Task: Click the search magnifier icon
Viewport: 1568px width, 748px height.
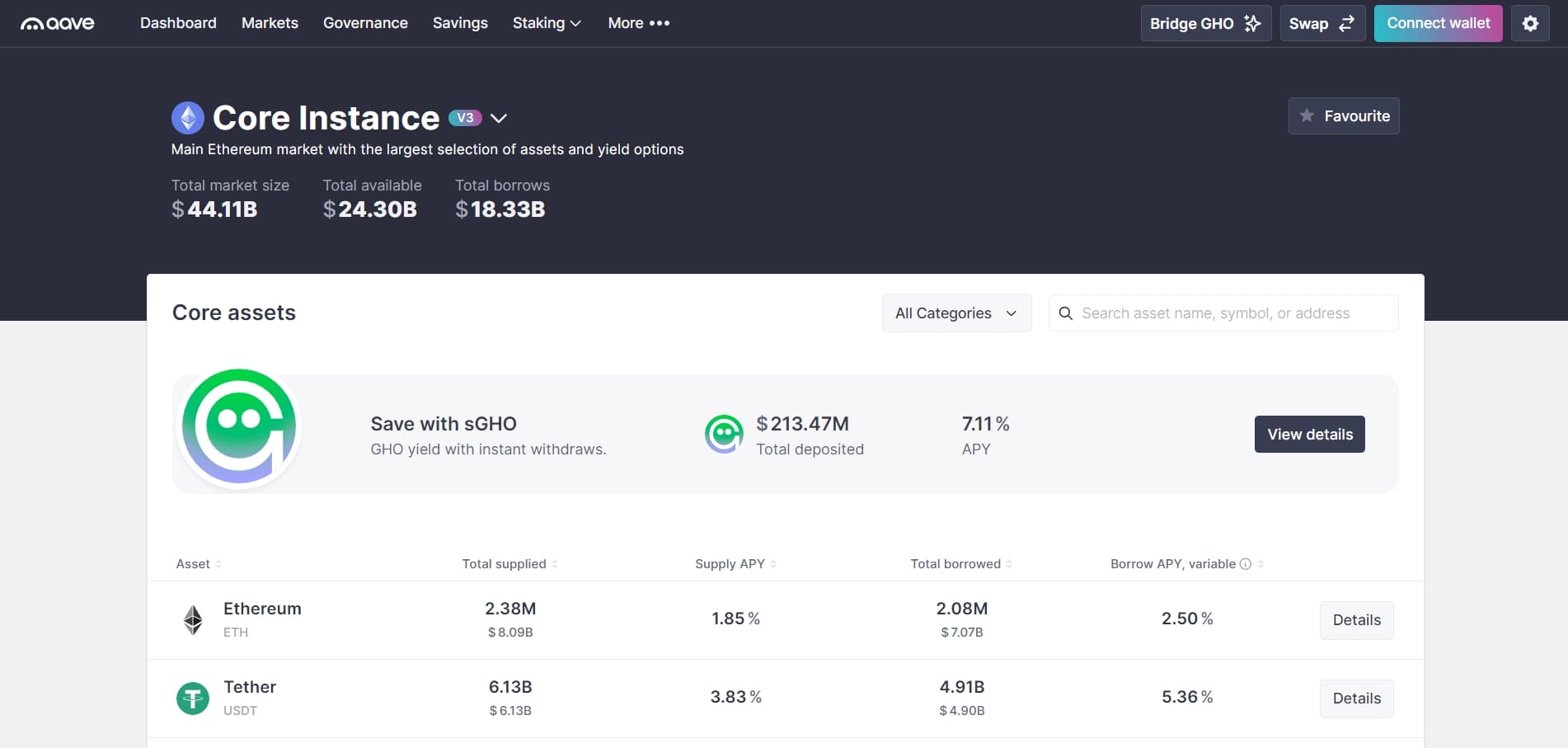Action: point(1065,313)
